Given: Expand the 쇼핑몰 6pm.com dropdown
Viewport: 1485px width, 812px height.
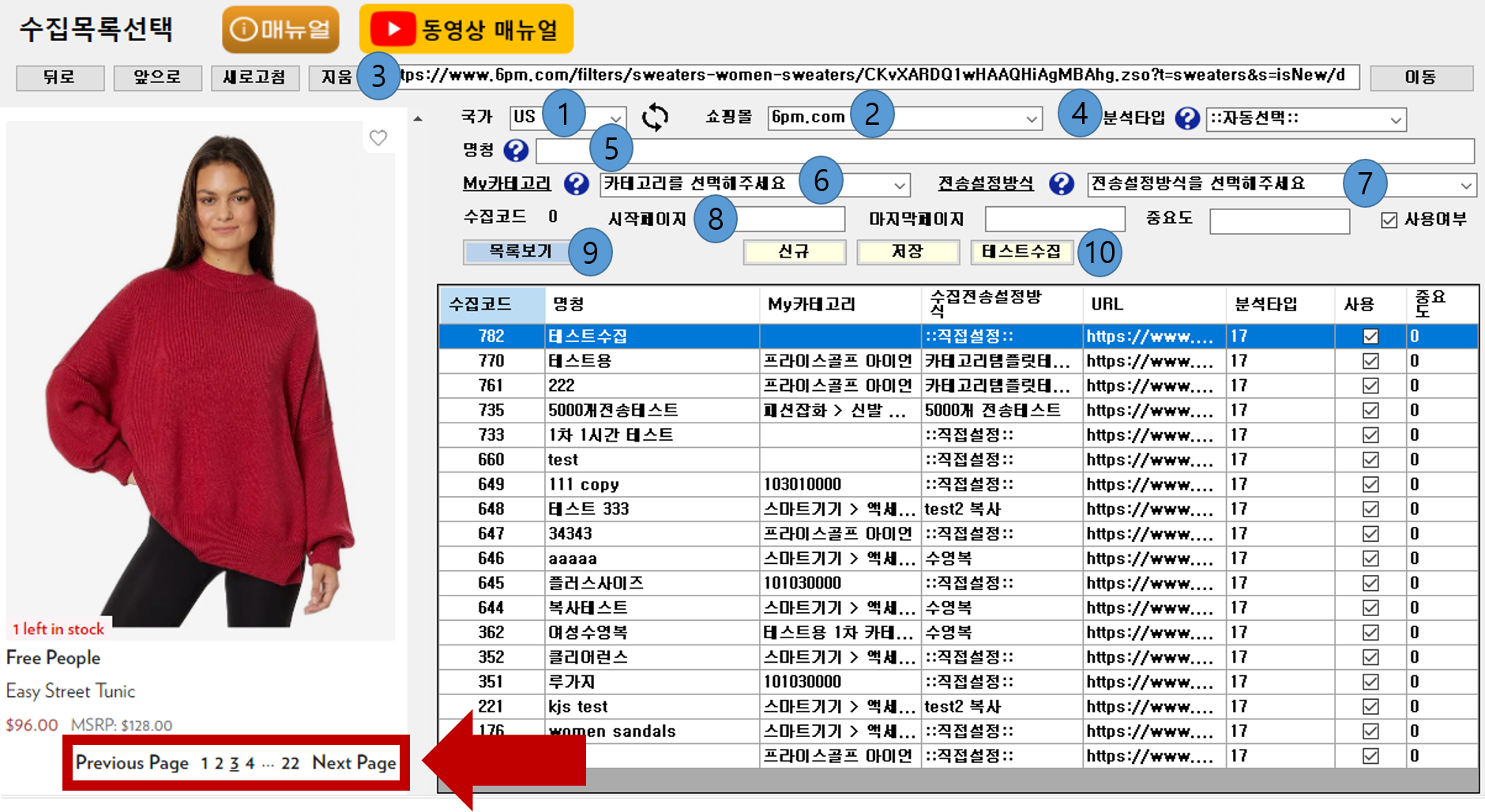Looking at the screenshot, I should [1031, 119].
